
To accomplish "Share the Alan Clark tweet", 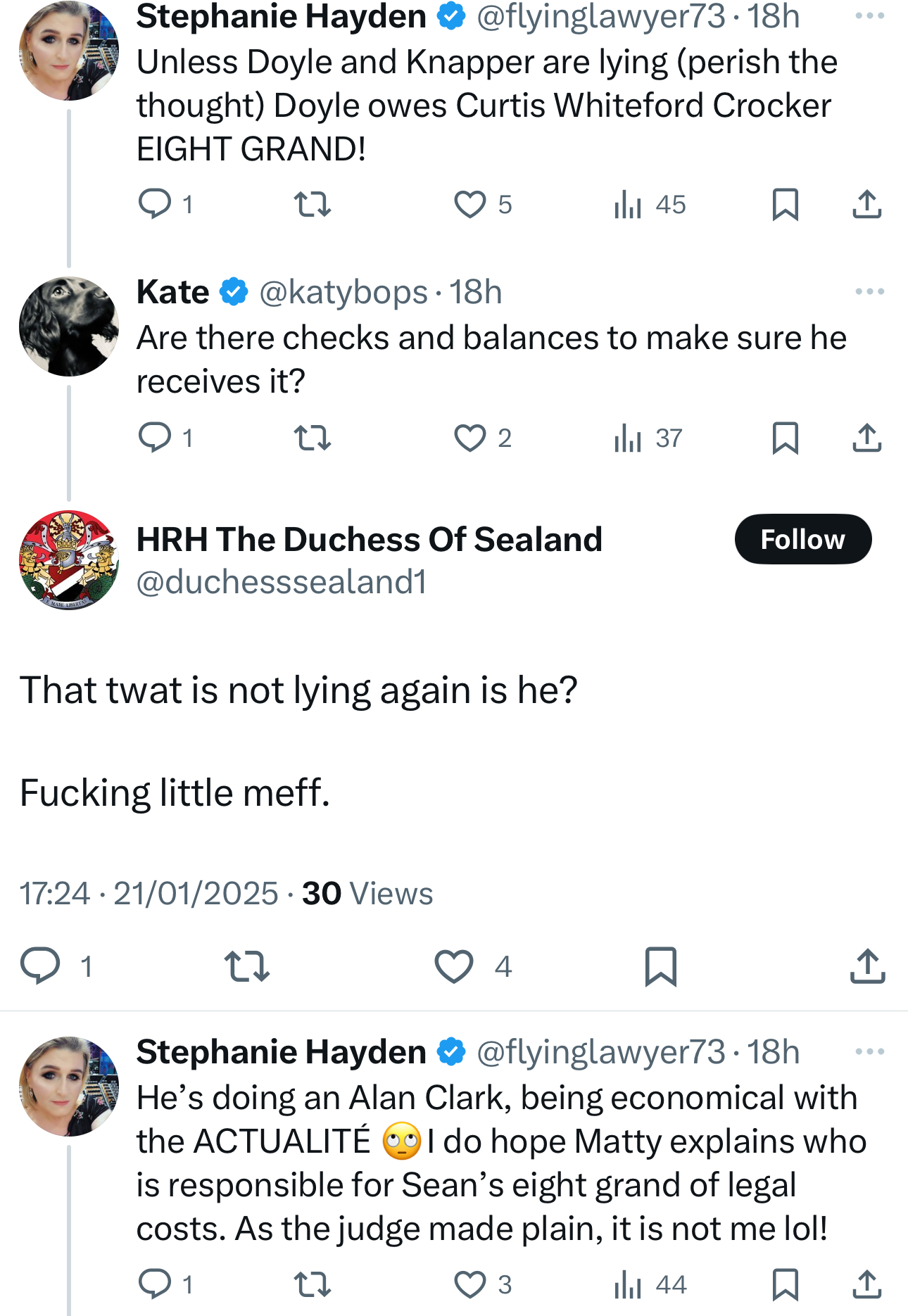I will pyautogui.click(x=866, y=1284).
